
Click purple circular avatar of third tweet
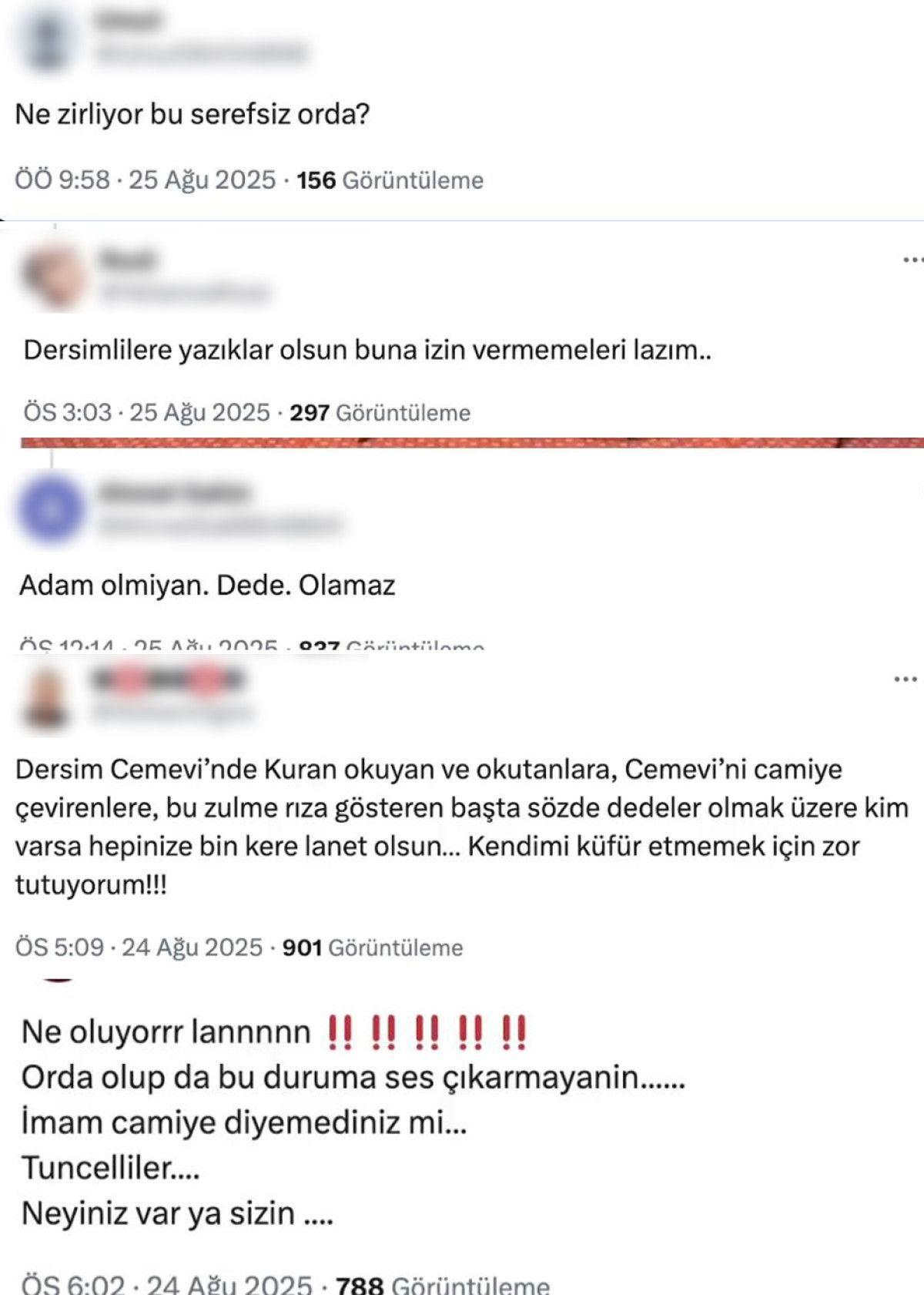click(x=51, y=509)
